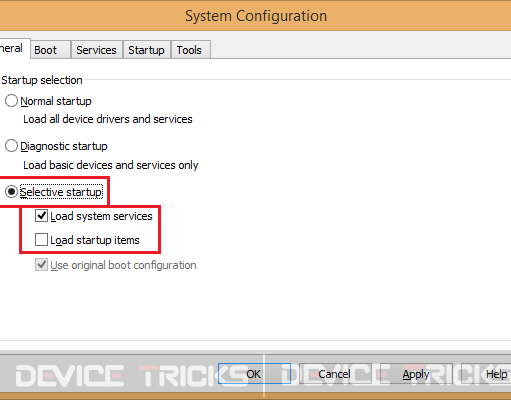Viewport: 511px width, 400px height.
Task: Click the greyed-out Use original boot configuration checkbox
Action: [x=41, y=265]
